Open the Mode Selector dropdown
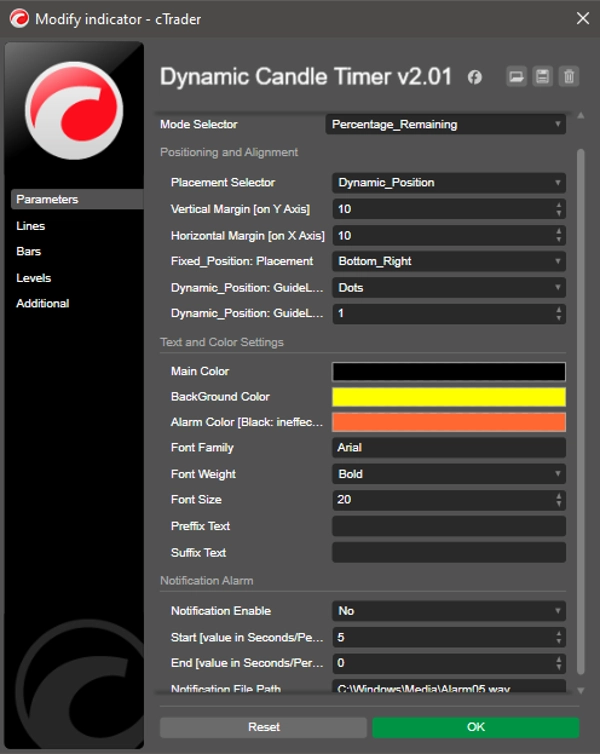Screen dimensions: 600x754 pos(446,125)
